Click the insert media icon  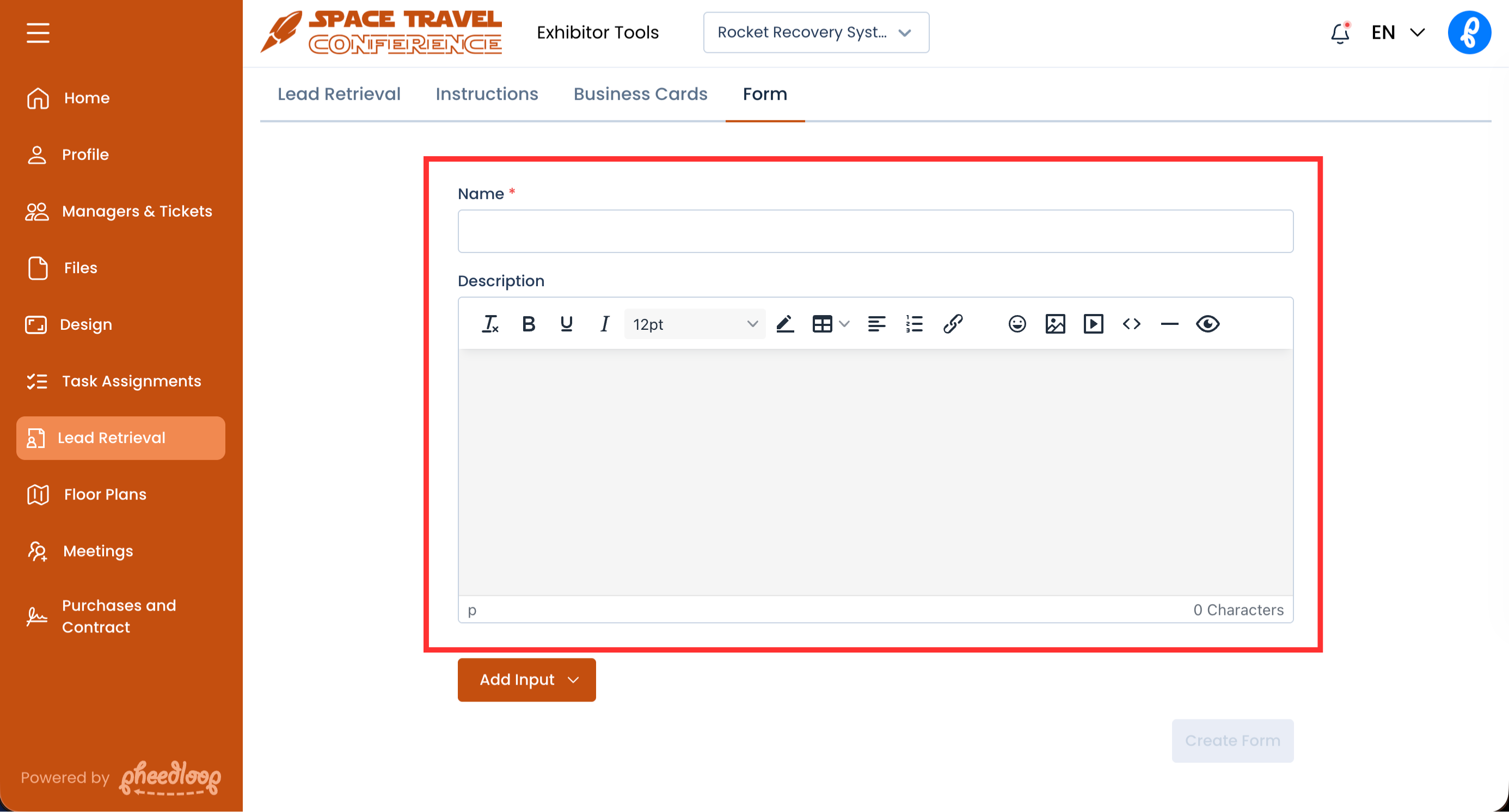[1093, 324]
